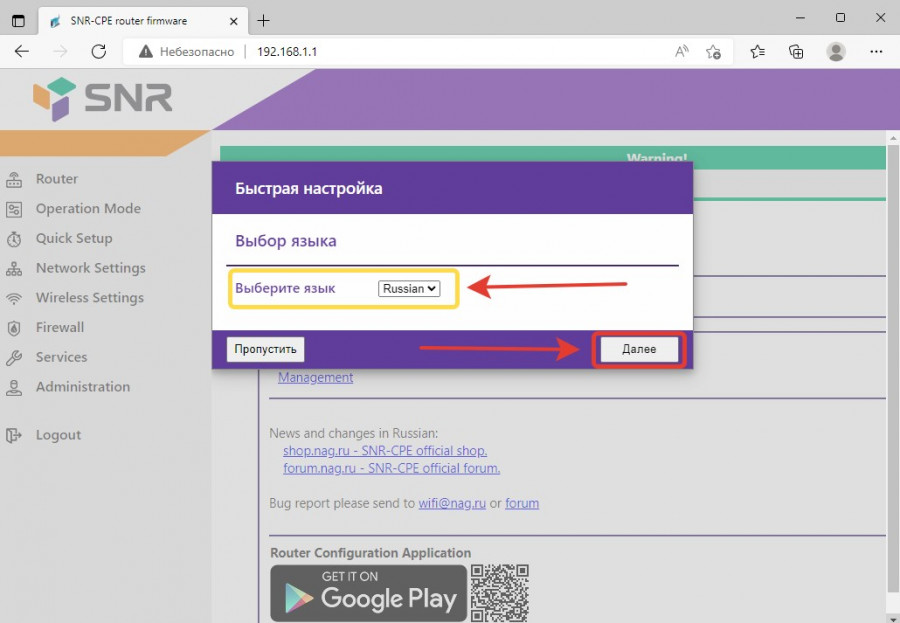Reload the page with refresh icon
The image size is (900, 623).
[x=98, y=52]
